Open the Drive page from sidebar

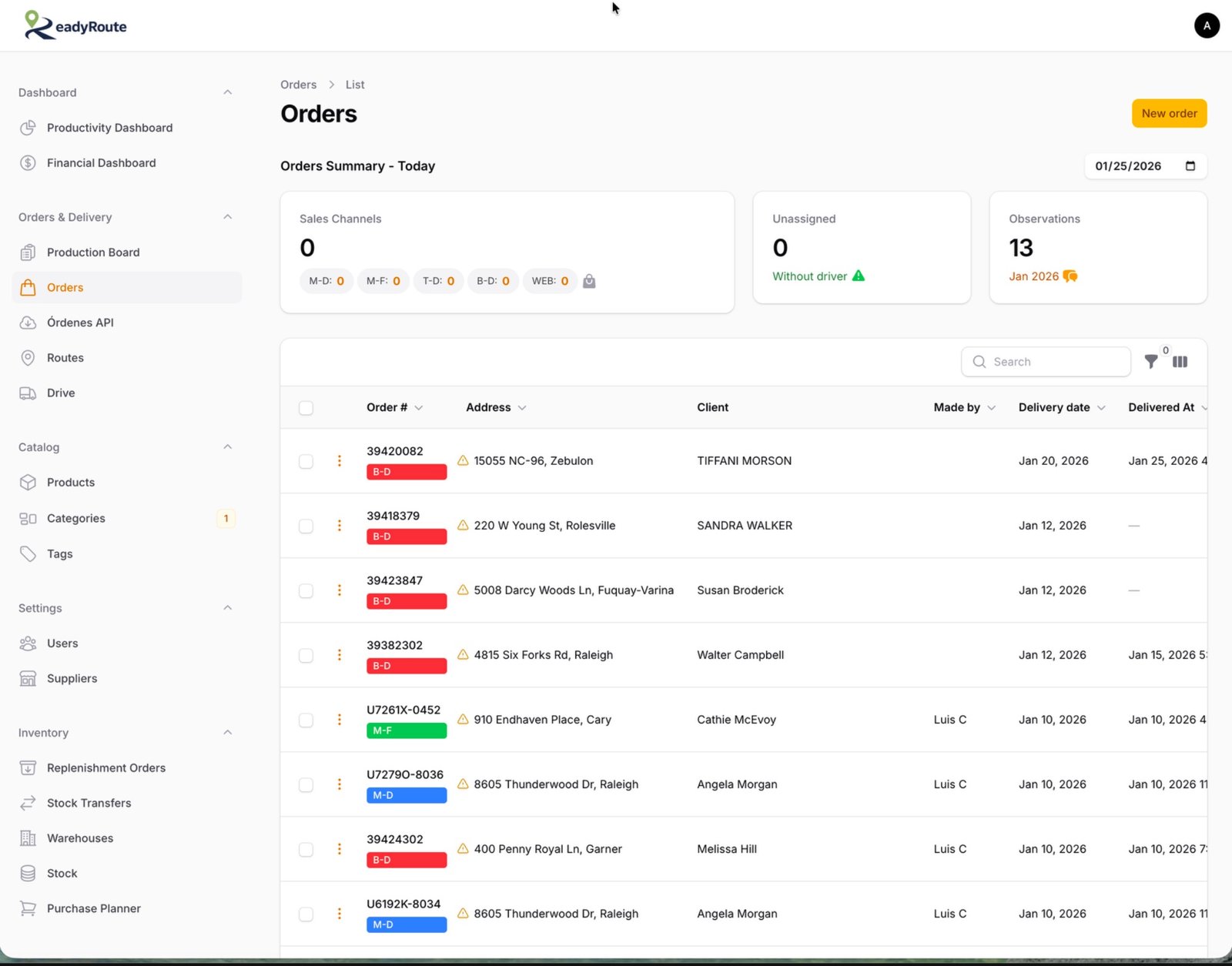pos(60,393)
